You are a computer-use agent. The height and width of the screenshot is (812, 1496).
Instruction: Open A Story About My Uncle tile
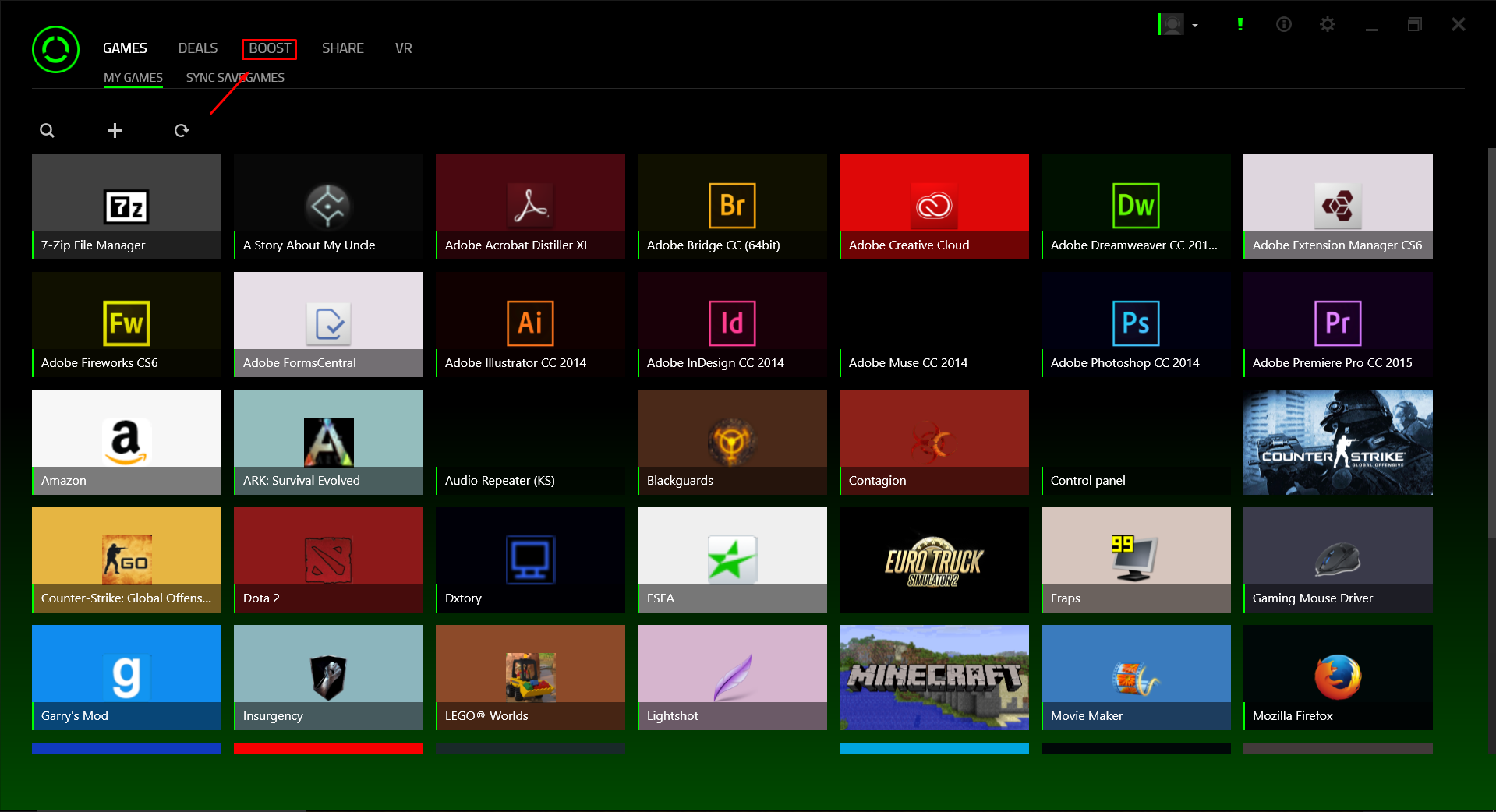(328, 207)
